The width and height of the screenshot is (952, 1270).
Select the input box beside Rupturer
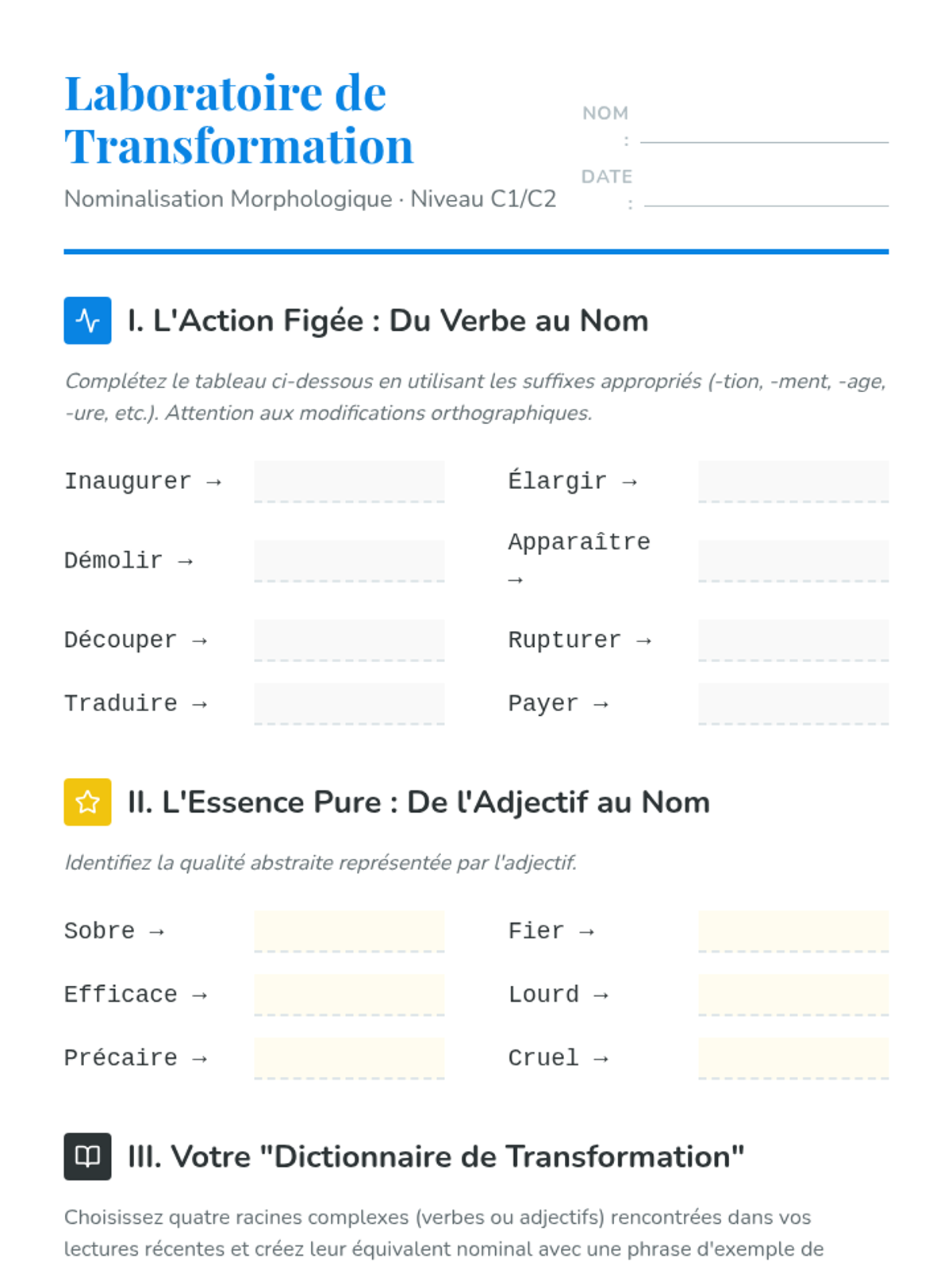pos(793,640)
